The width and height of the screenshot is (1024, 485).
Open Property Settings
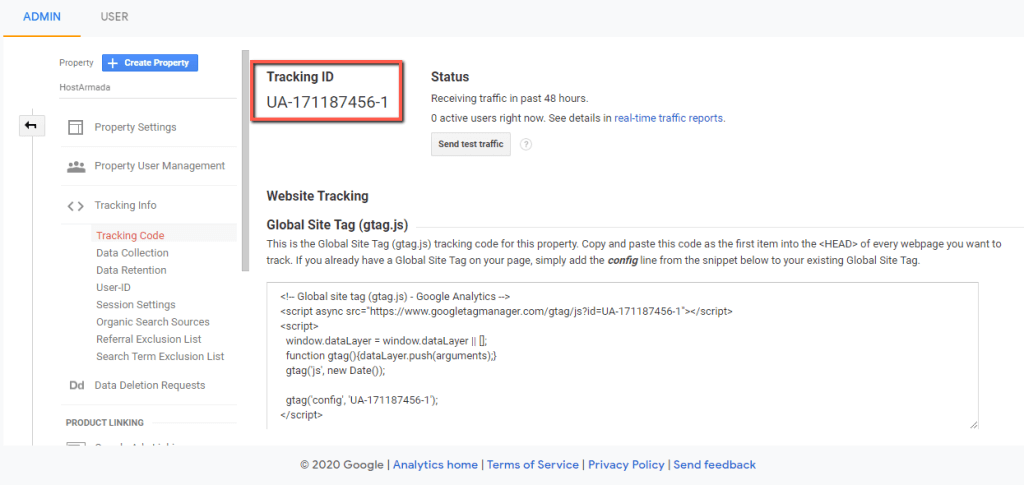135,127
